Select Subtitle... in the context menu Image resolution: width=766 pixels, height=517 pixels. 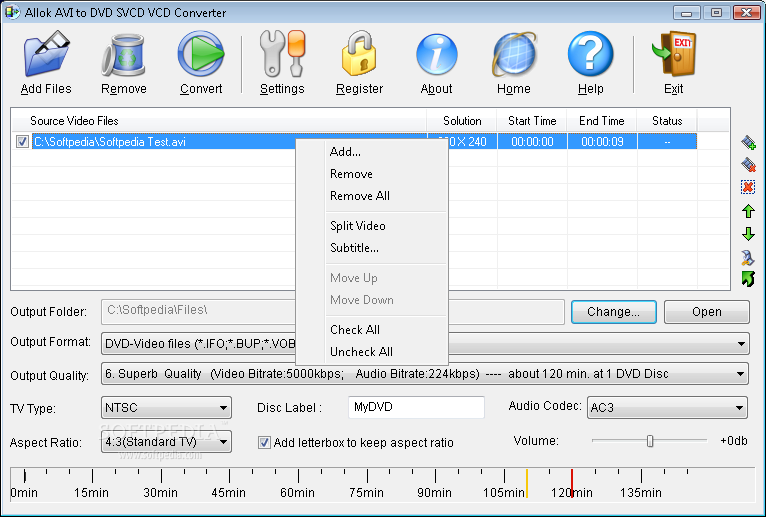(372, 248)
